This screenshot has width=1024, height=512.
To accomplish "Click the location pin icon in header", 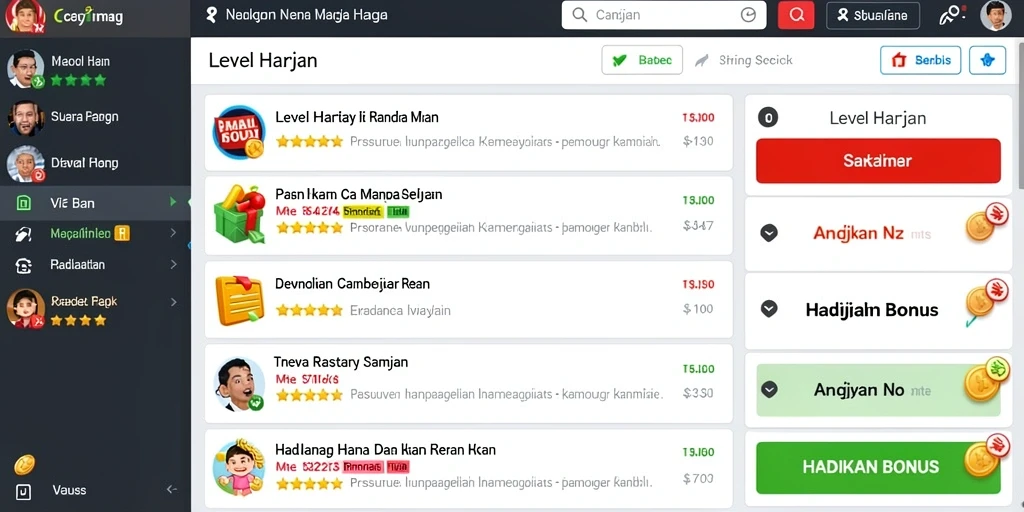I will click(x=211, y=14).
